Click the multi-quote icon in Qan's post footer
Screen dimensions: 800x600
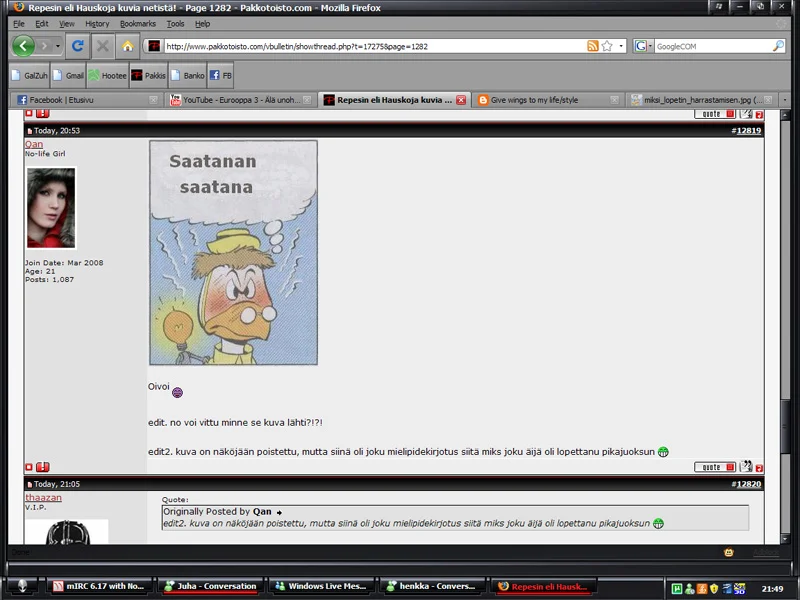click(745, 467)
